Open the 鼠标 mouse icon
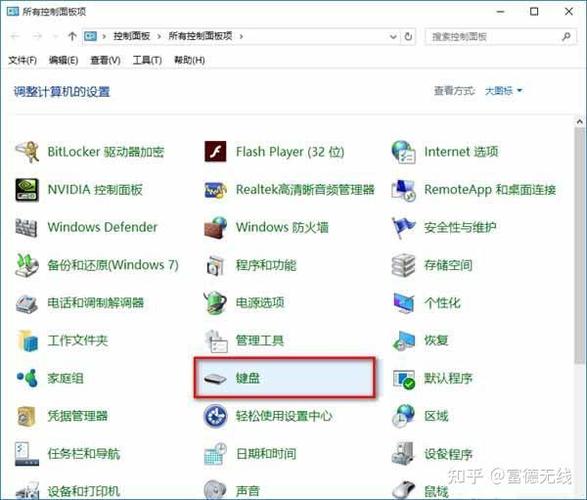The width and height of the screenshot is (587, 500). point(404,490)
